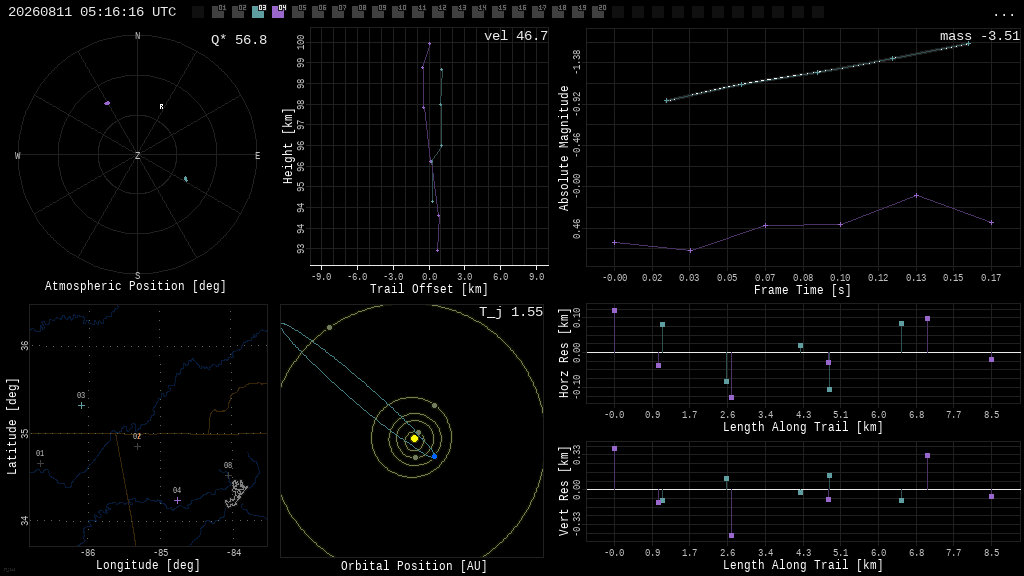Image resolution: width=1024 pixels, height=576 pixels.
Task: Click the Longitude [deg] axis label
Action: pyautogui.click(x=148, y=564)
